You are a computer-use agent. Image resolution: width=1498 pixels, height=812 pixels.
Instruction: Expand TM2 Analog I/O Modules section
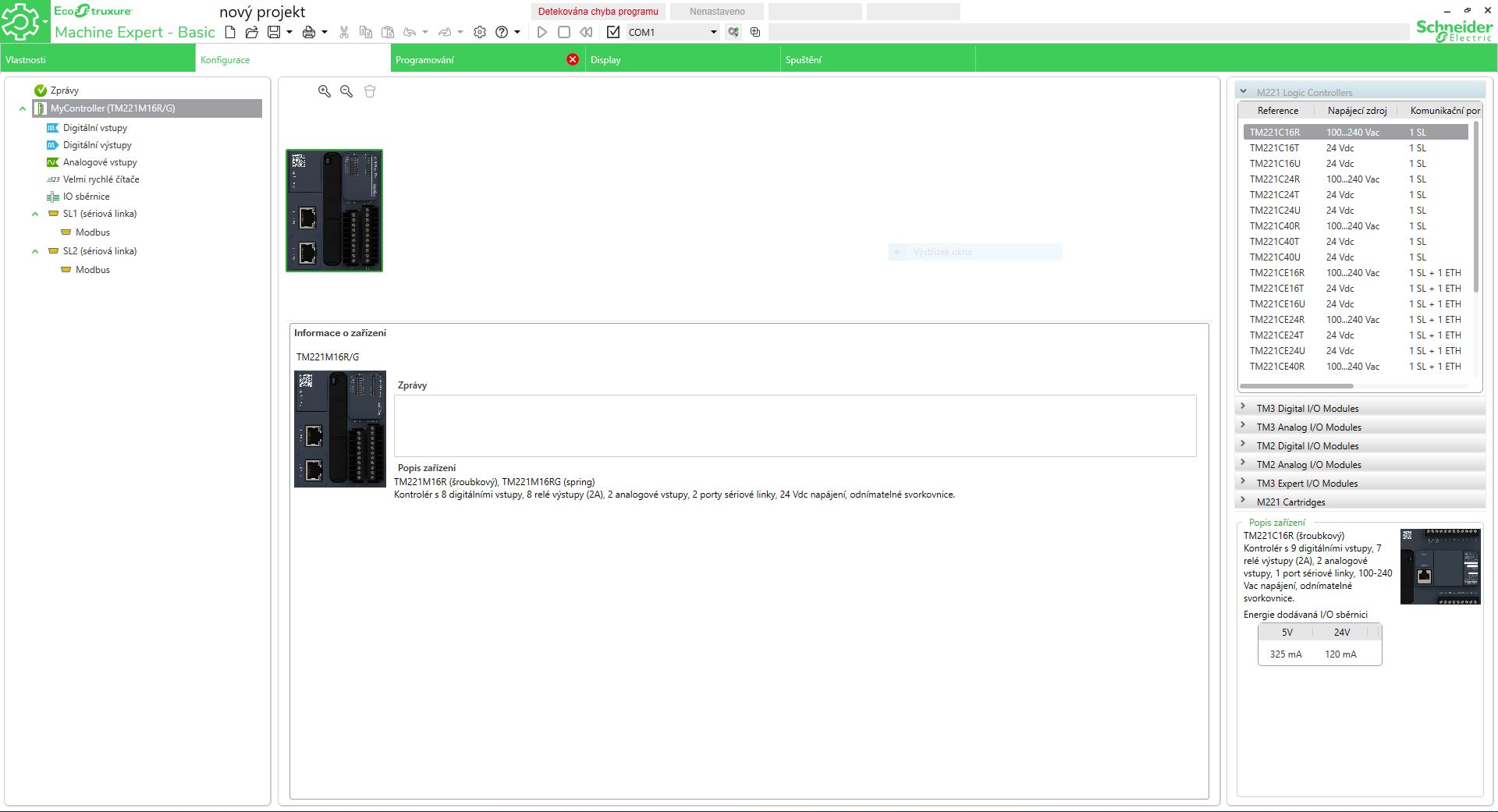click(1243, 463)
